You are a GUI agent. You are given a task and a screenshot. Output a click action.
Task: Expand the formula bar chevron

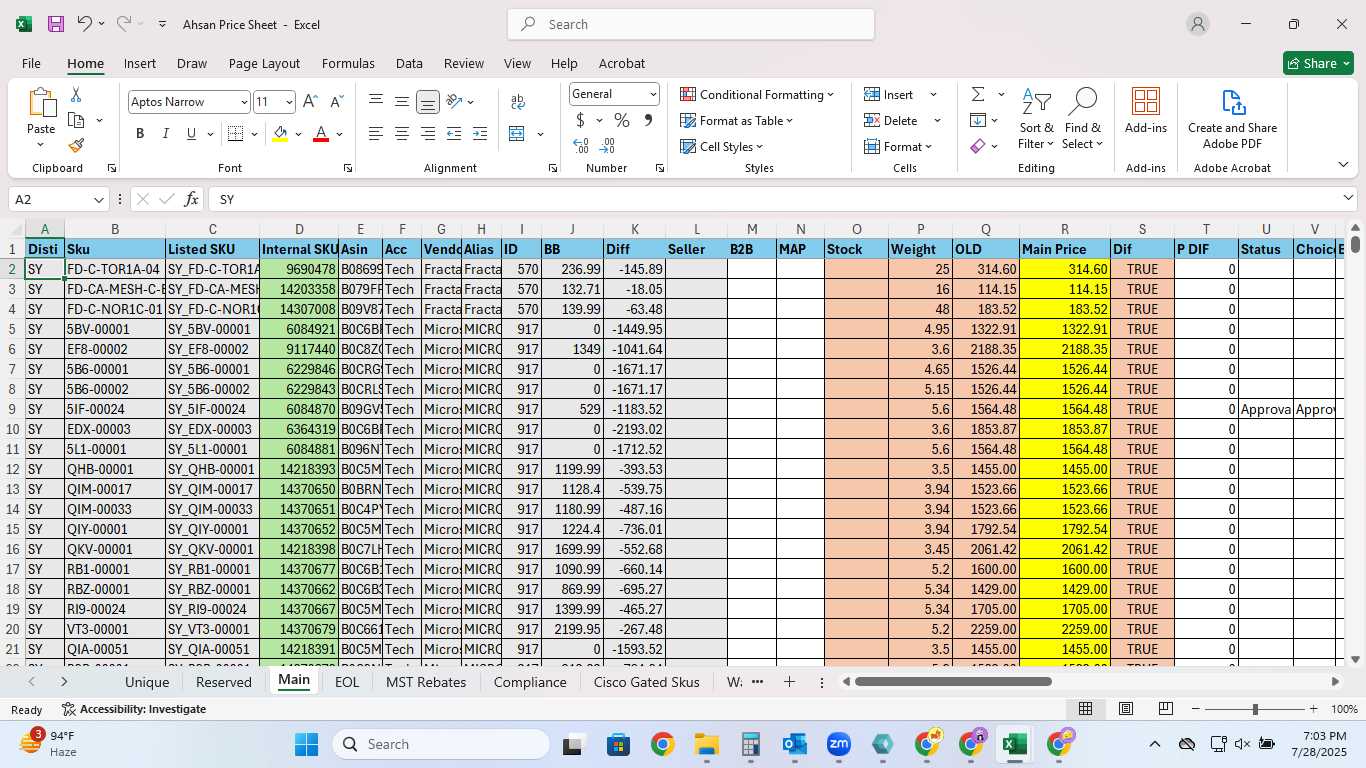pyautogui.click(x=1348, y=198)
